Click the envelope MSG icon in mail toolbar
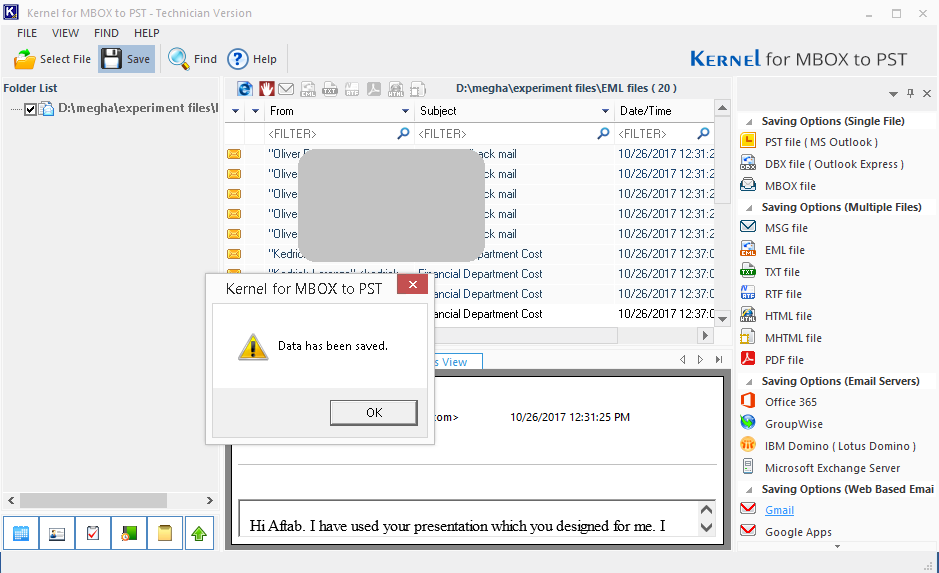Image resolution: width=939 pixels, height=573 pixels. pyautogui.click(x=286, y=89)
